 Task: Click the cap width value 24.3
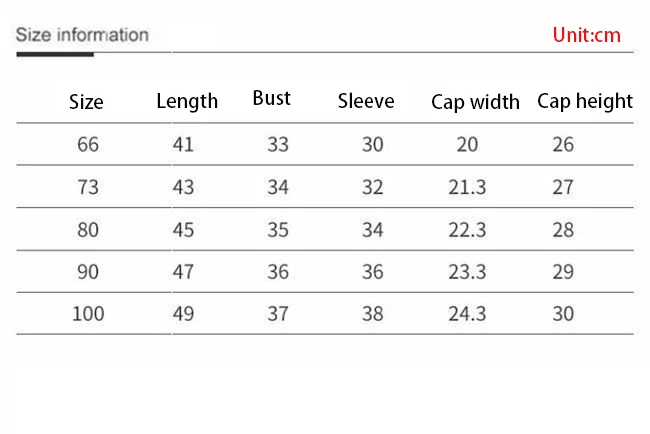coord(467,313)
